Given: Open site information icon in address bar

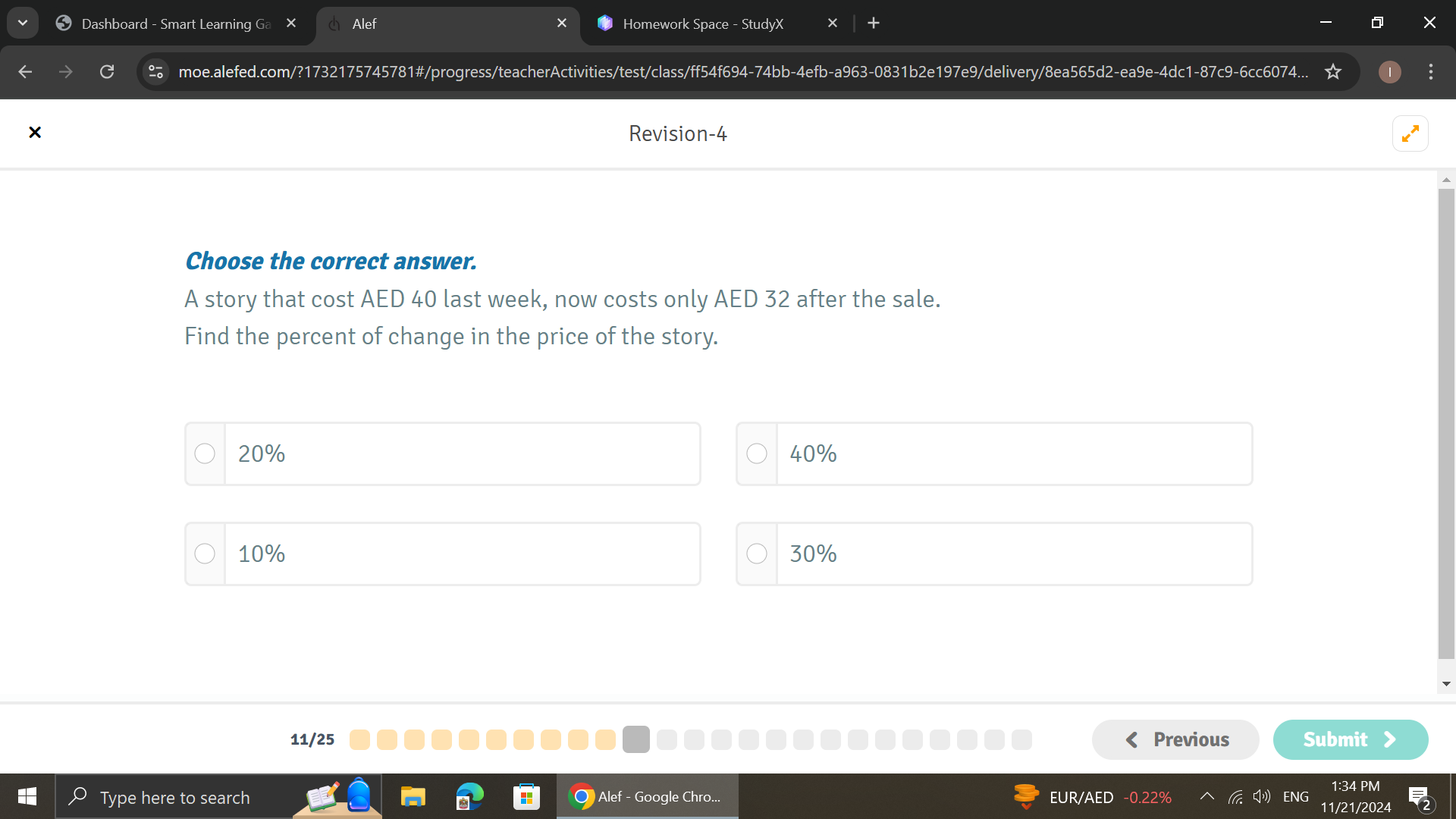Looking at the screenshot, I should (155, 72).
